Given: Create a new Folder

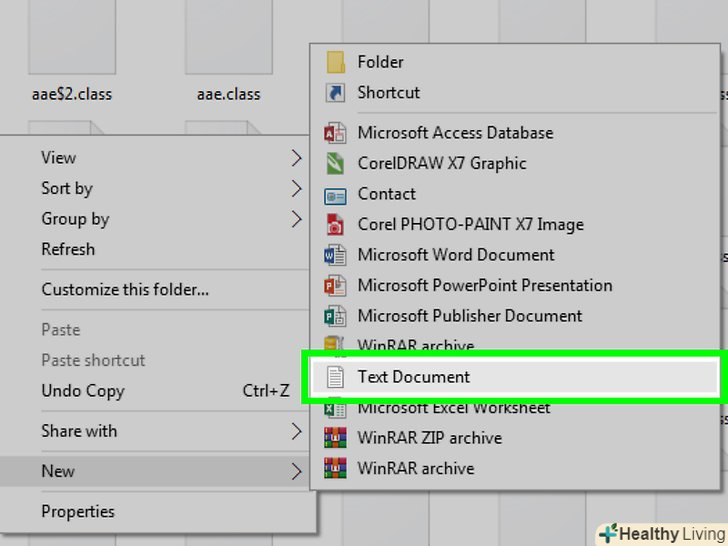Looking at the screenshot, I should 515,62.
